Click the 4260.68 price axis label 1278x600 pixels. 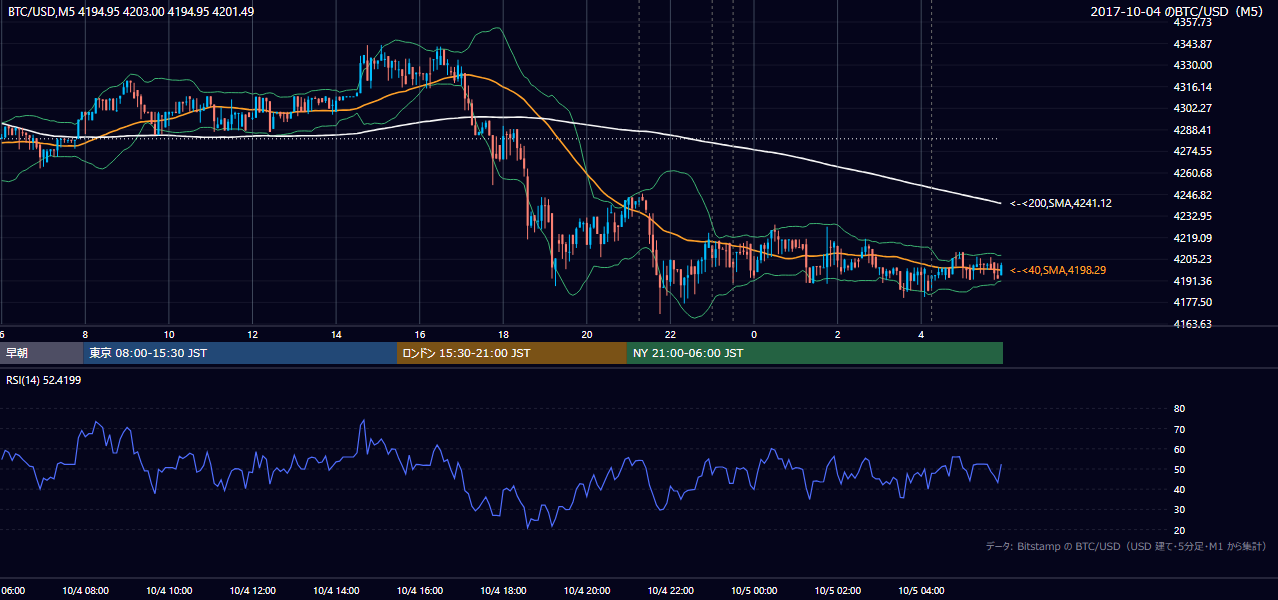click(1193, 173)
